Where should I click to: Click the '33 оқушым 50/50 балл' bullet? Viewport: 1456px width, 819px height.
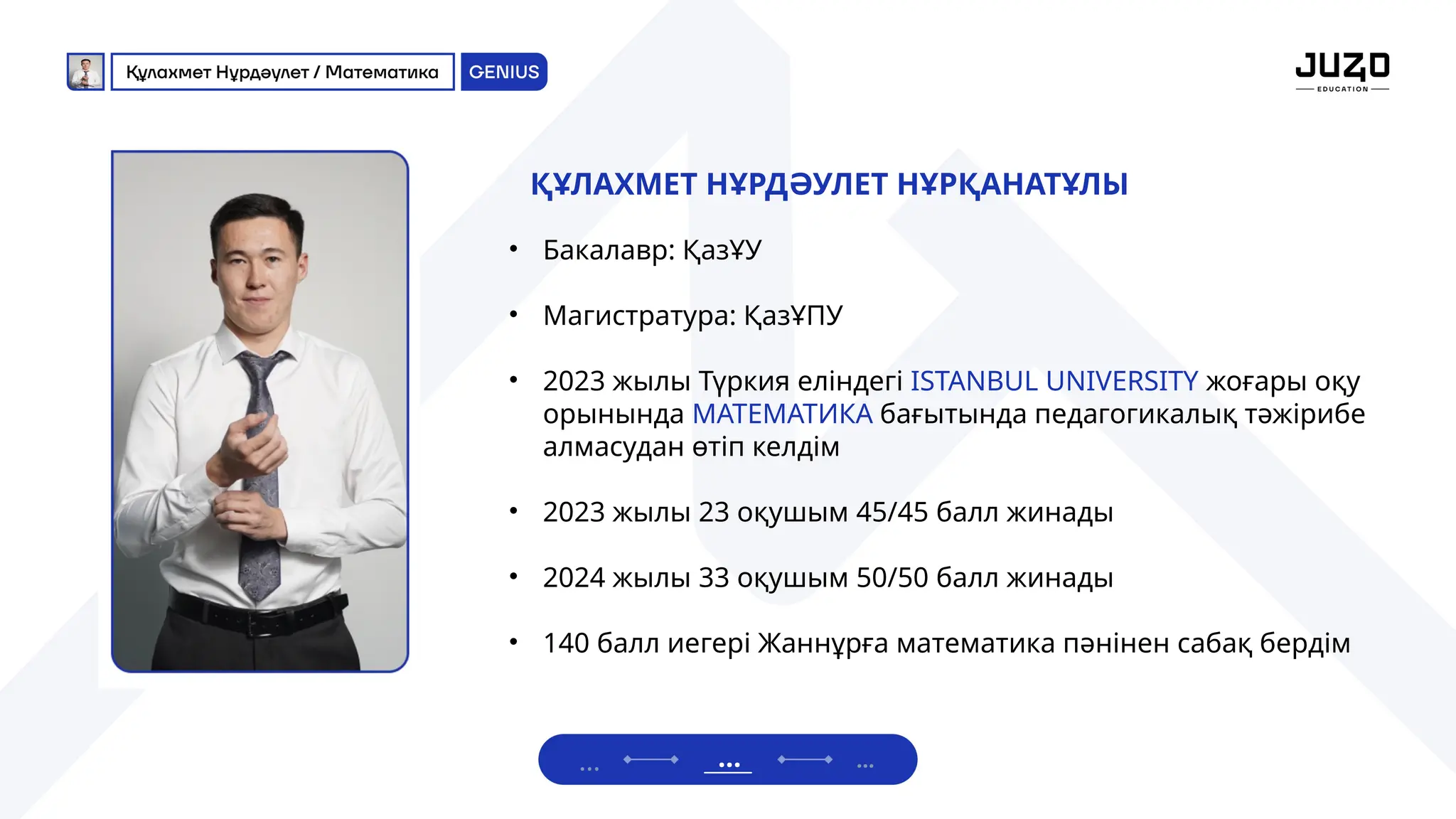coord(828,577)
